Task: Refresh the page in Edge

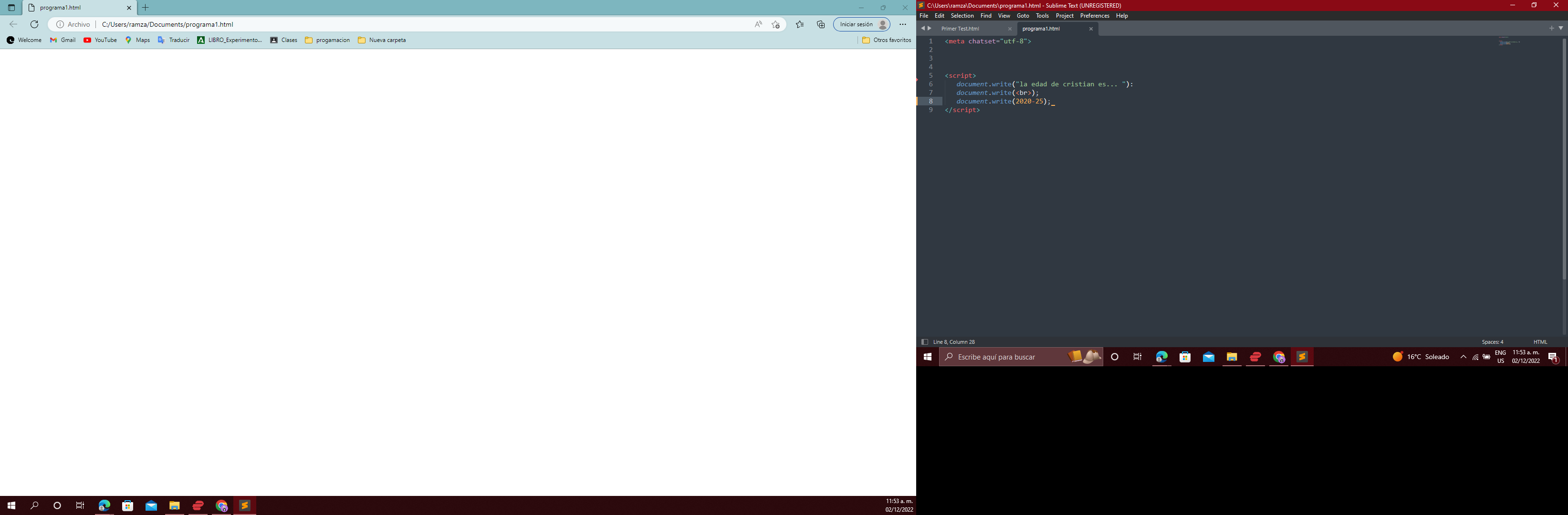Action: tap(34, 24)
